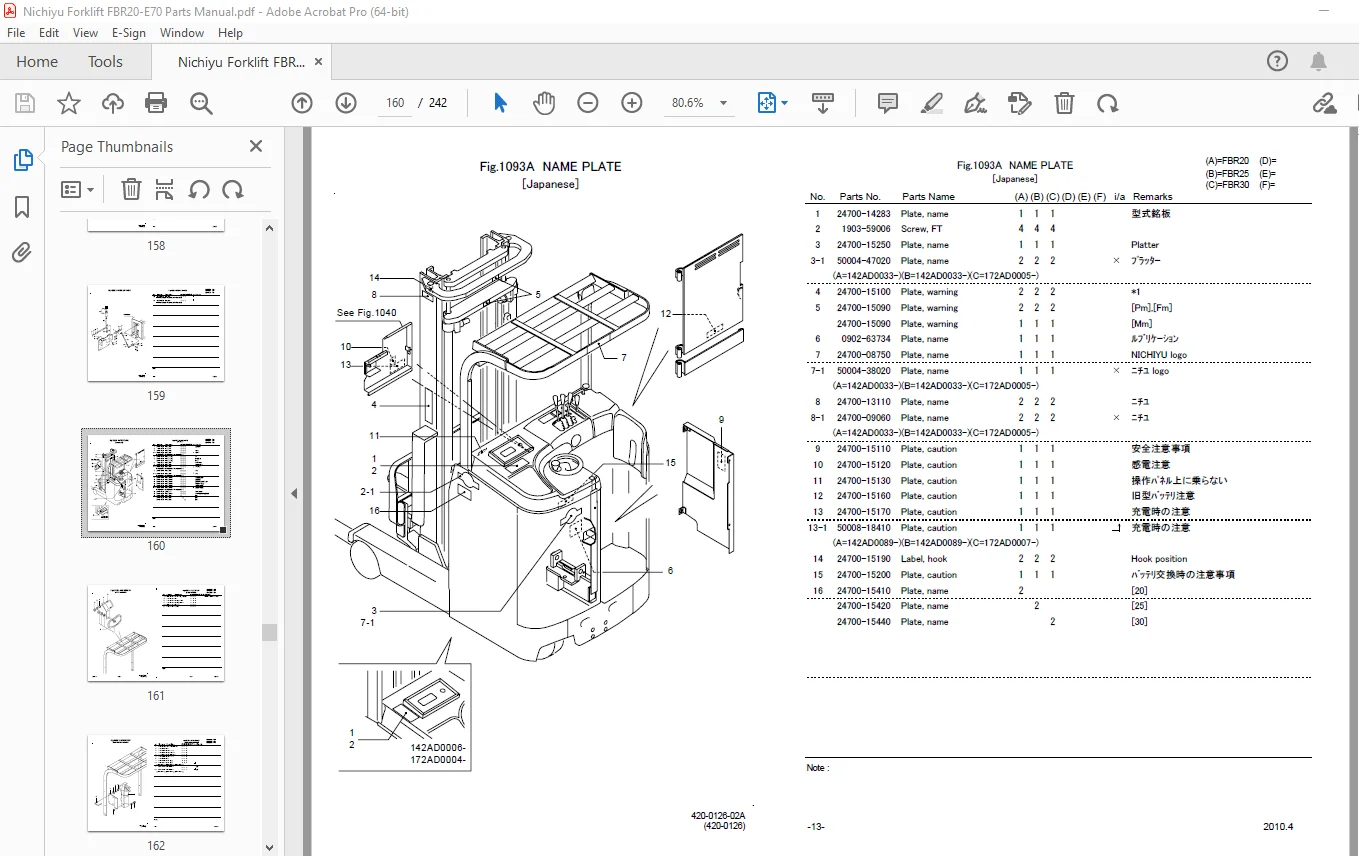Rotate thumbnails counterclockwise
The image size is (1359, 856).
click(199, 189)
